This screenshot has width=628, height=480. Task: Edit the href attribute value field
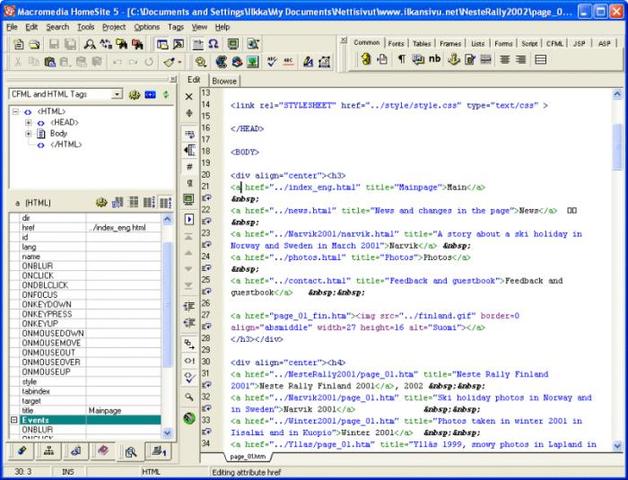123,228
